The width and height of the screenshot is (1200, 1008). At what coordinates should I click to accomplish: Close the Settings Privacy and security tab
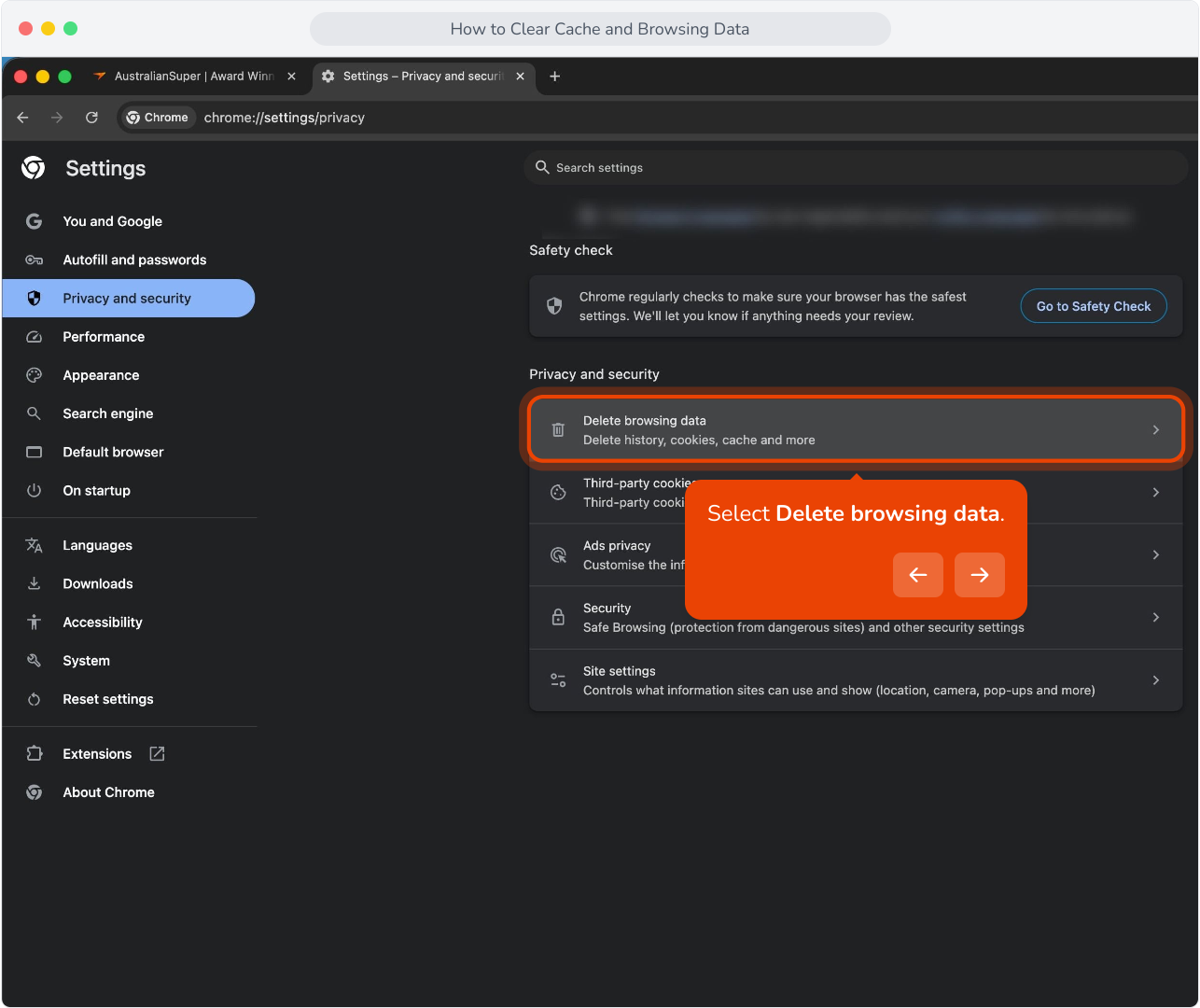(x=521, y=77)
